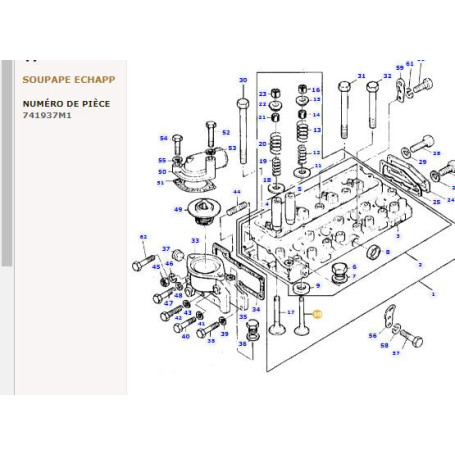The width and height of the screenshot is (455, 455).
Task: Click callout 18 by the spring seat
Action: click(x=267, y=180)
